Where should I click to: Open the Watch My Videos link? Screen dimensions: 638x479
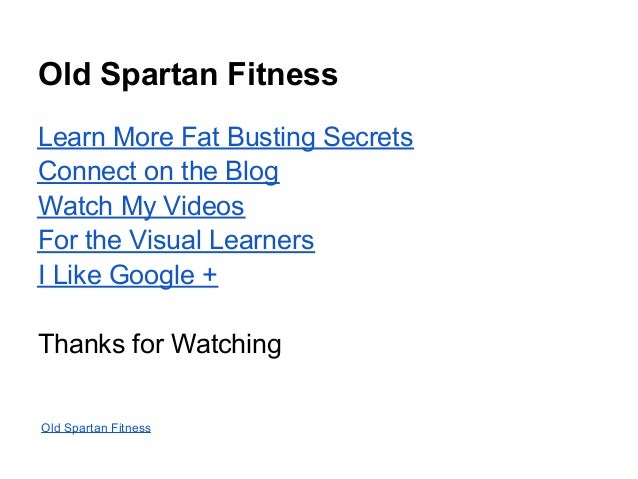click(x=141, y=206)
